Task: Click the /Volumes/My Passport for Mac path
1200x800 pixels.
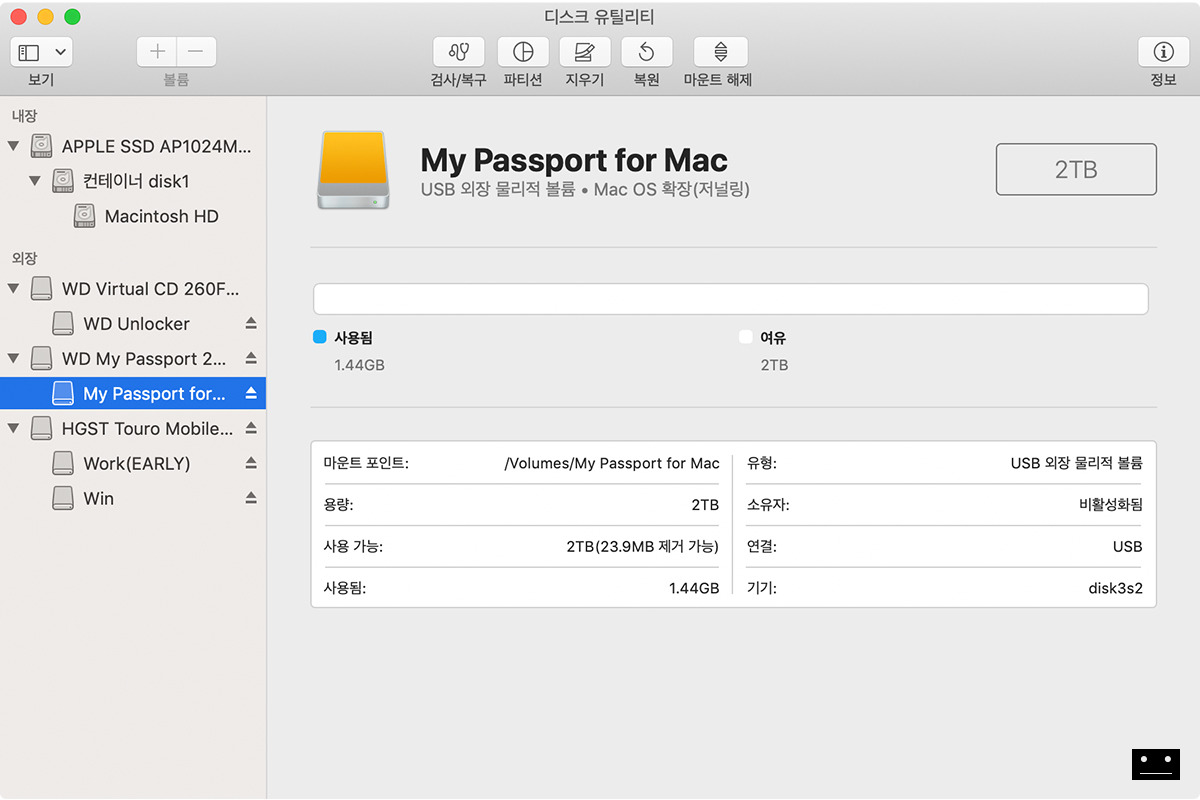Action: click(612, 463)
